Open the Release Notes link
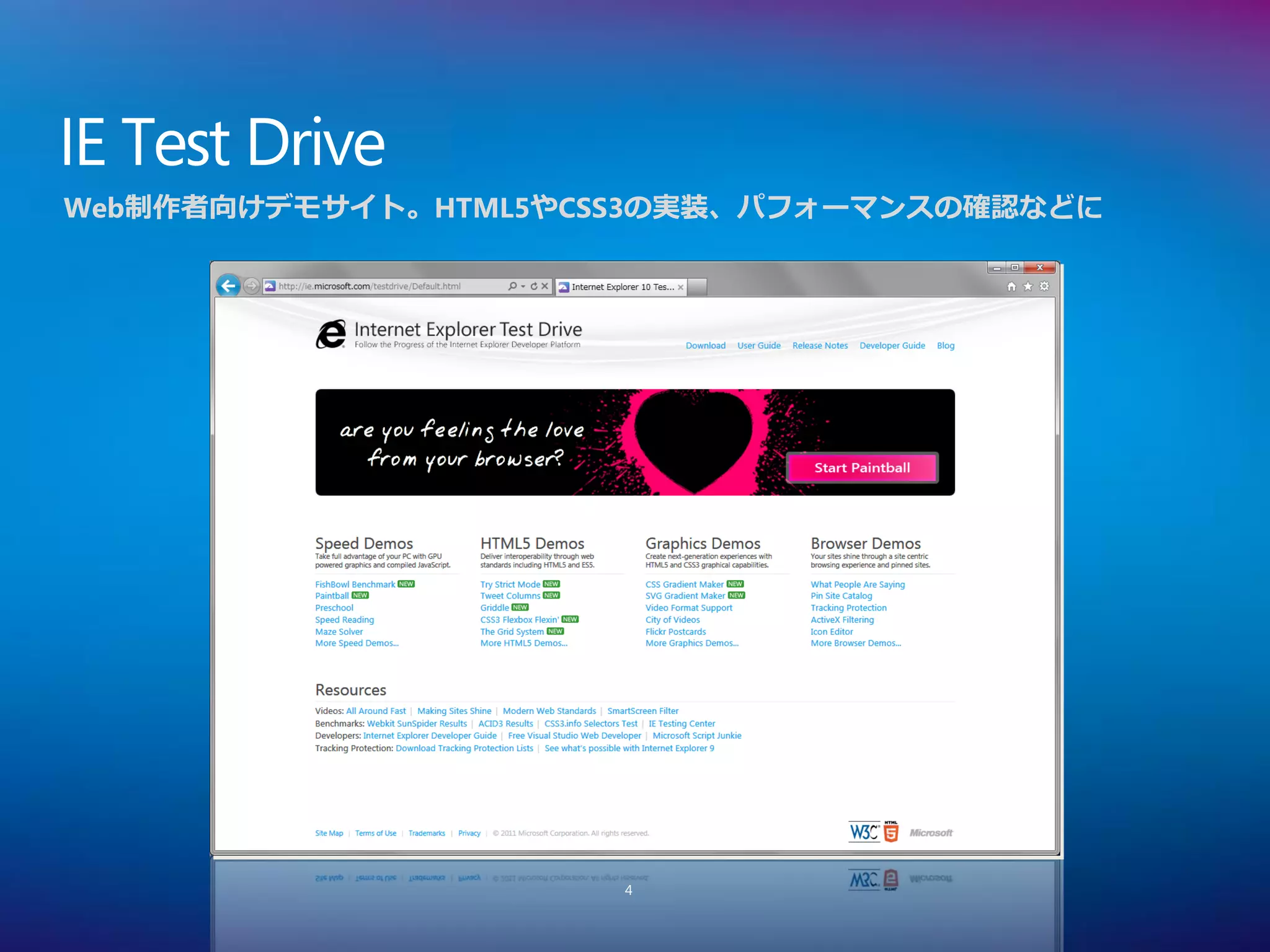The image size is (1270, 952). [820, 346]
